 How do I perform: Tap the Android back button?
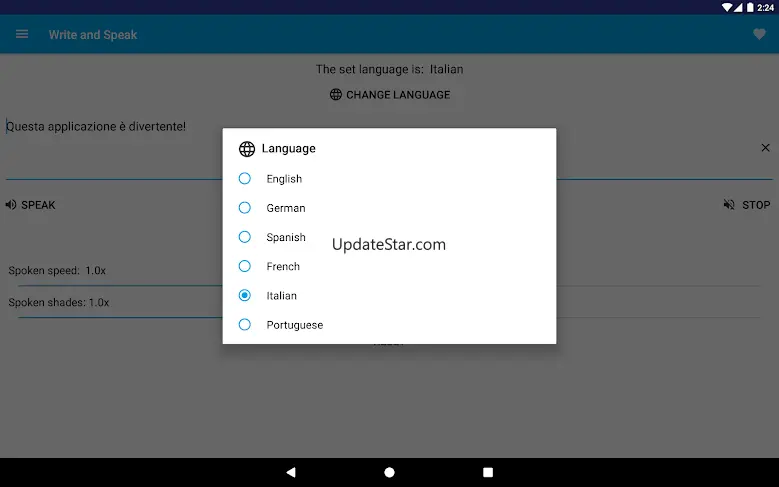[291, 472]
